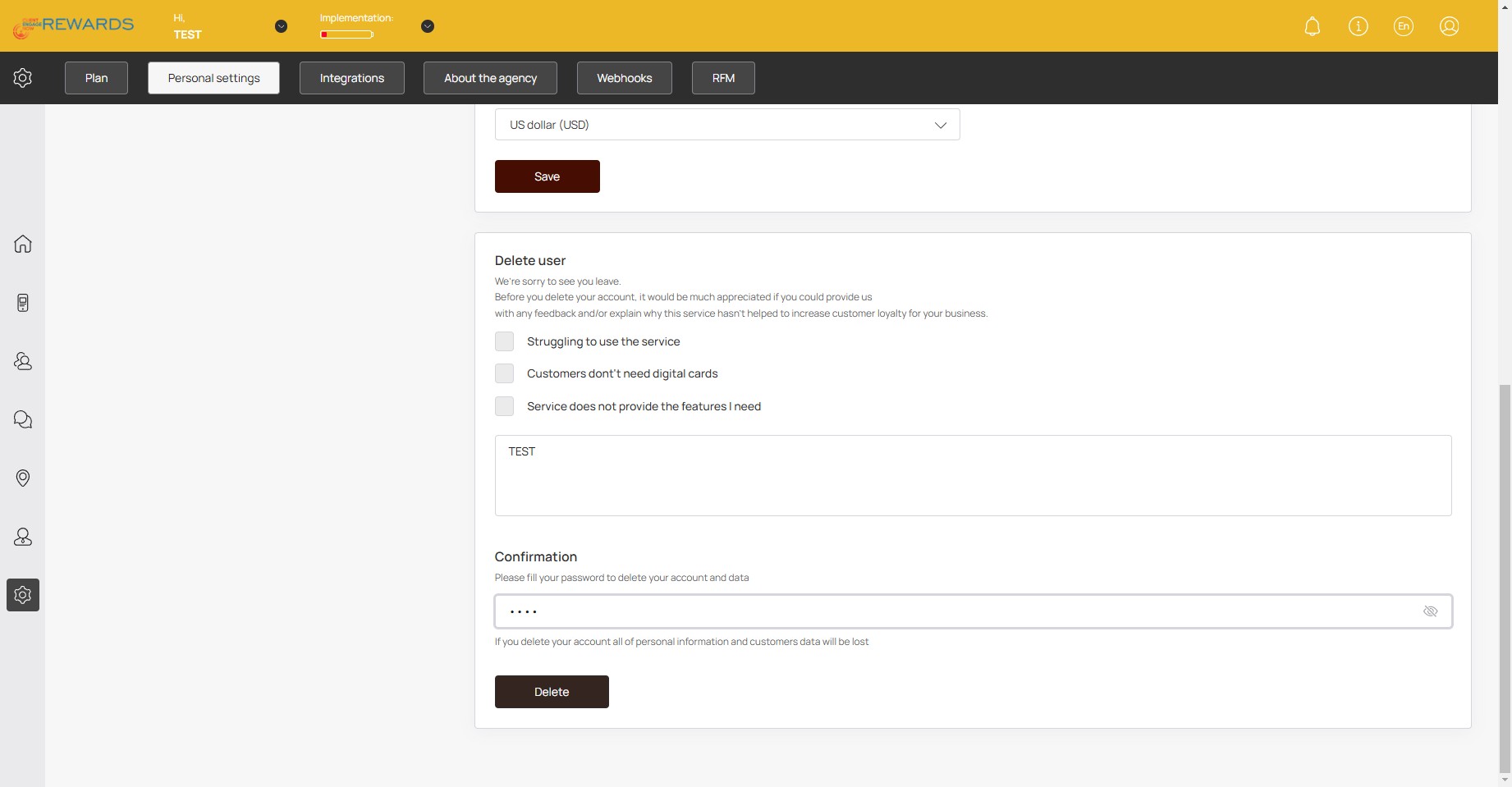Image resolution: width=1512 pixels, height=787 pixels.
Task: Open the customers icon in sidebar
Action: [23, 361]
